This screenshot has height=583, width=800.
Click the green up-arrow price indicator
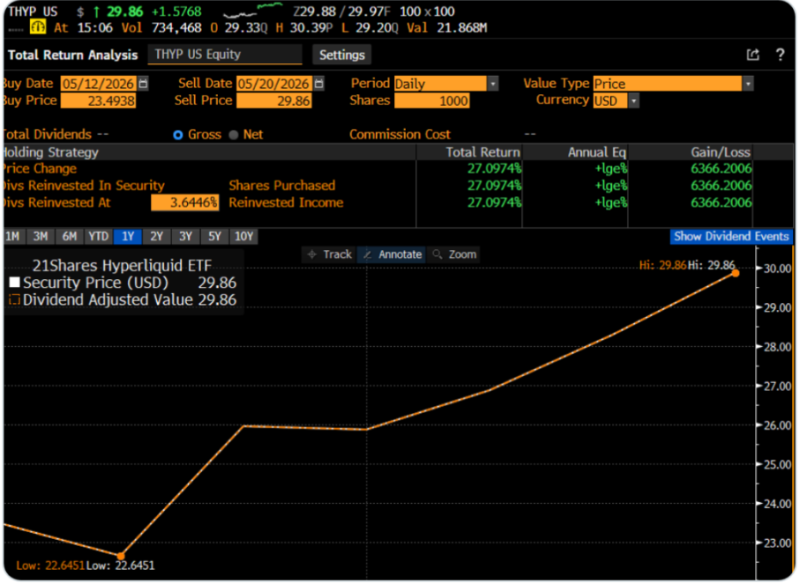(96, 11)
